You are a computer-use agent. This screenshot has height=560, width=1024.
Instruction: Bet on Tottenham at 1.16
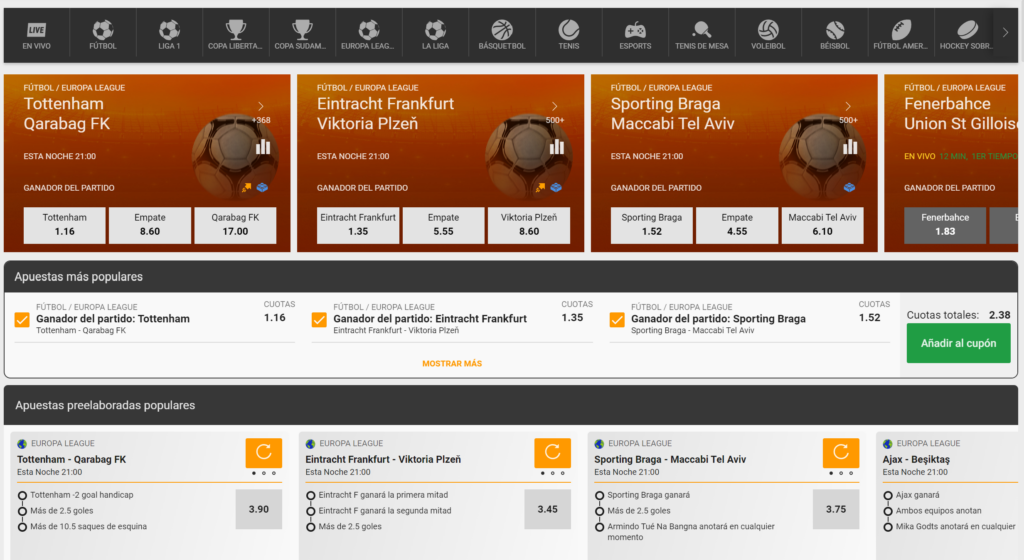click(65, 225)
